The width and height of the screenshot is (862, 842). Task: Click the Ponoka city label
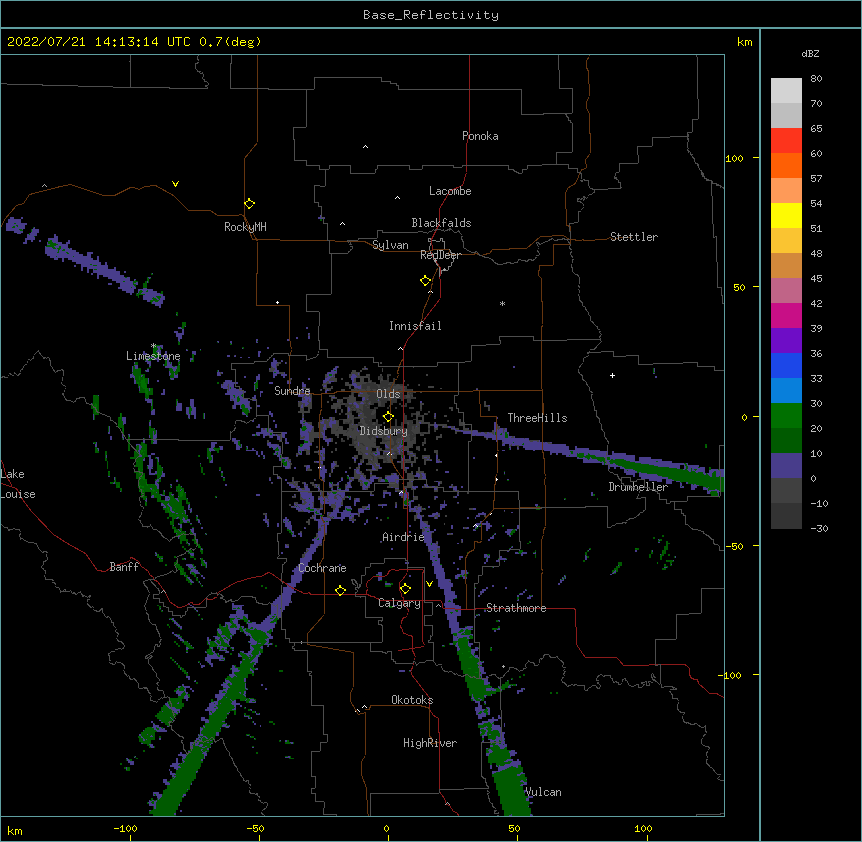click(x=480, y=136)
